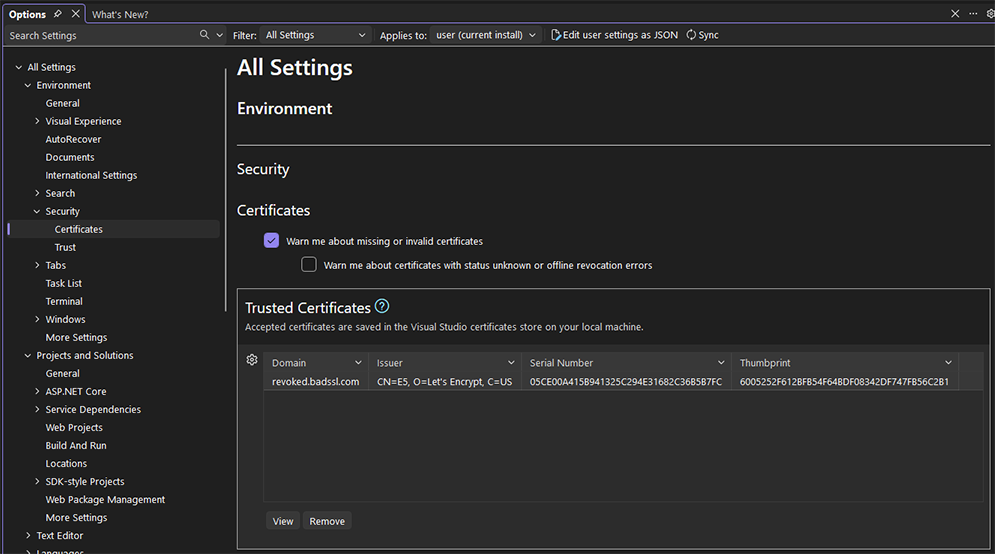Switch to the What's New? tab

pos(120,15)
